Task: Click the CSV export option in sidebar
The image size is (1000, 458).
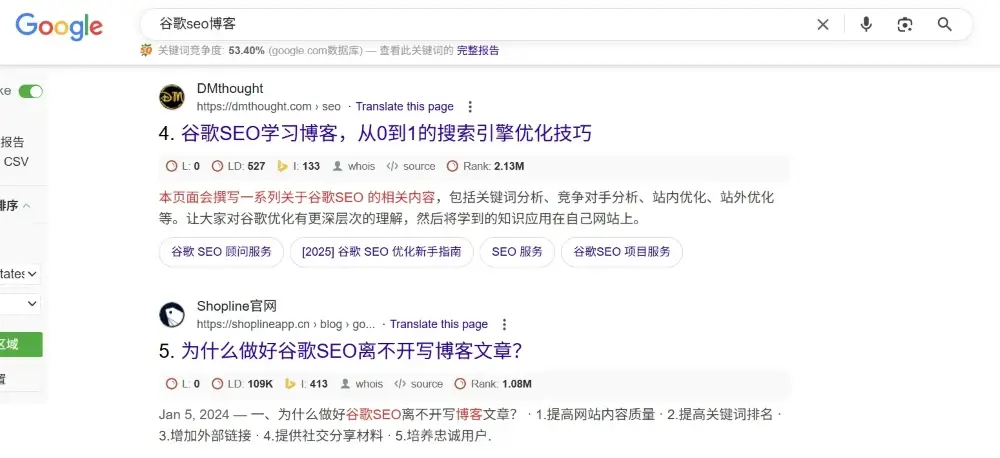Action: 16,162
